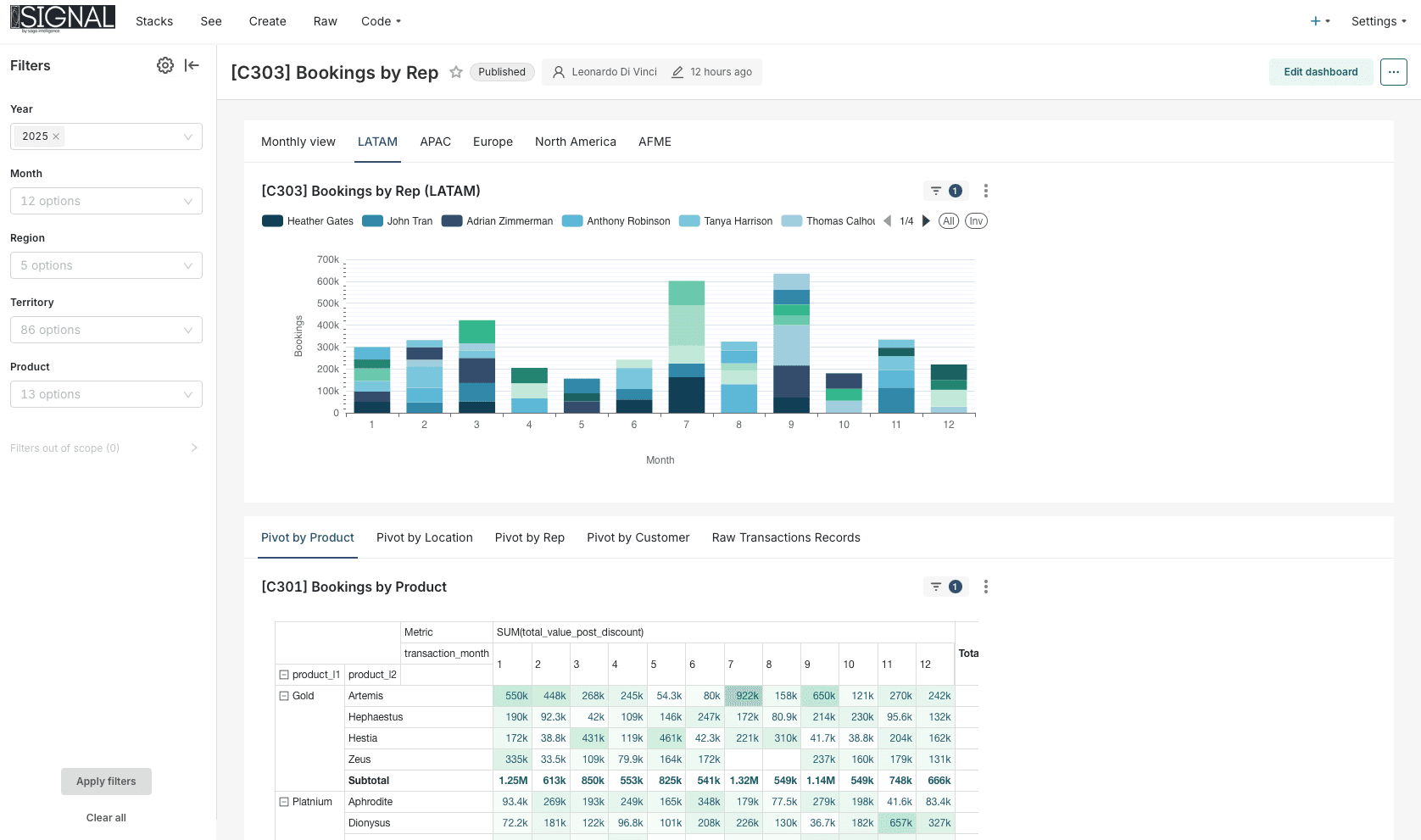Click the SIGNAL logo
The width and height of the screenshot is (1421, 840).
tap(63, 18)
